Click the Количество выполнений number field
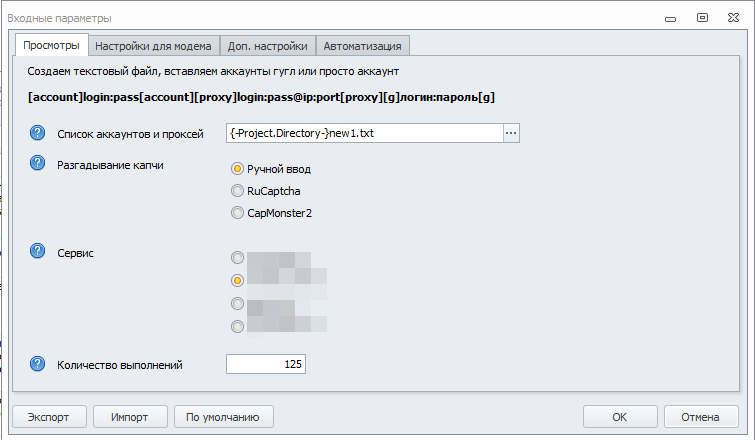 265,364
